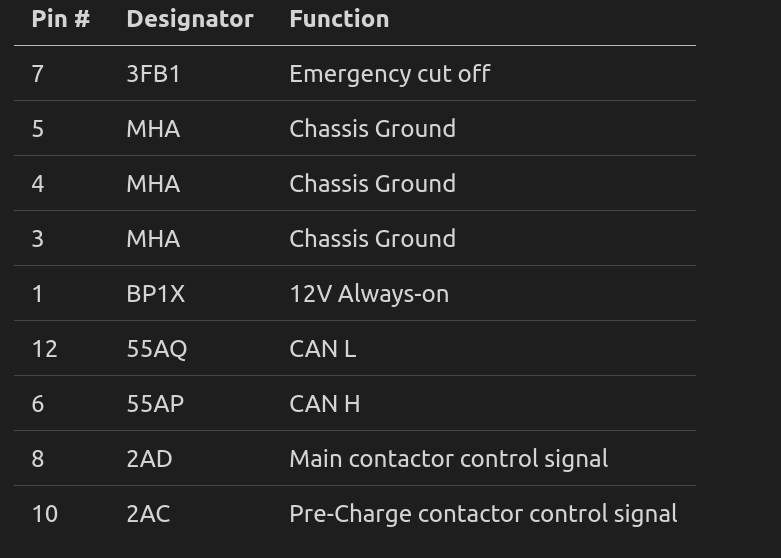Click the '55AQ' designator cell
Image resolution: width=781 pixels, height=558 pixels.
156,349
